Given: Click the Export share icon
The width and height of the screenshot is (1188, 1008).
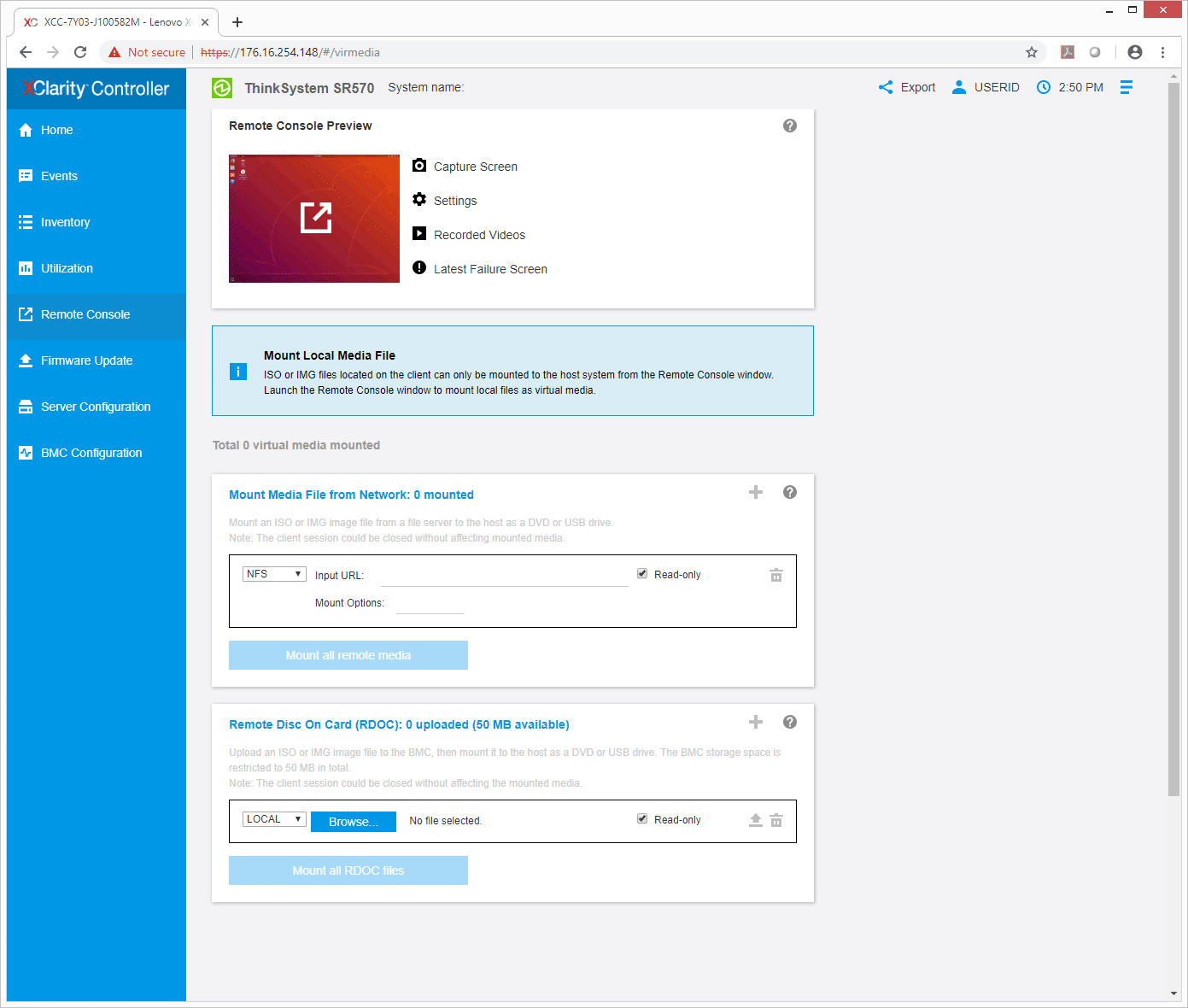Looking at the screenshot, I should (886, 87).
